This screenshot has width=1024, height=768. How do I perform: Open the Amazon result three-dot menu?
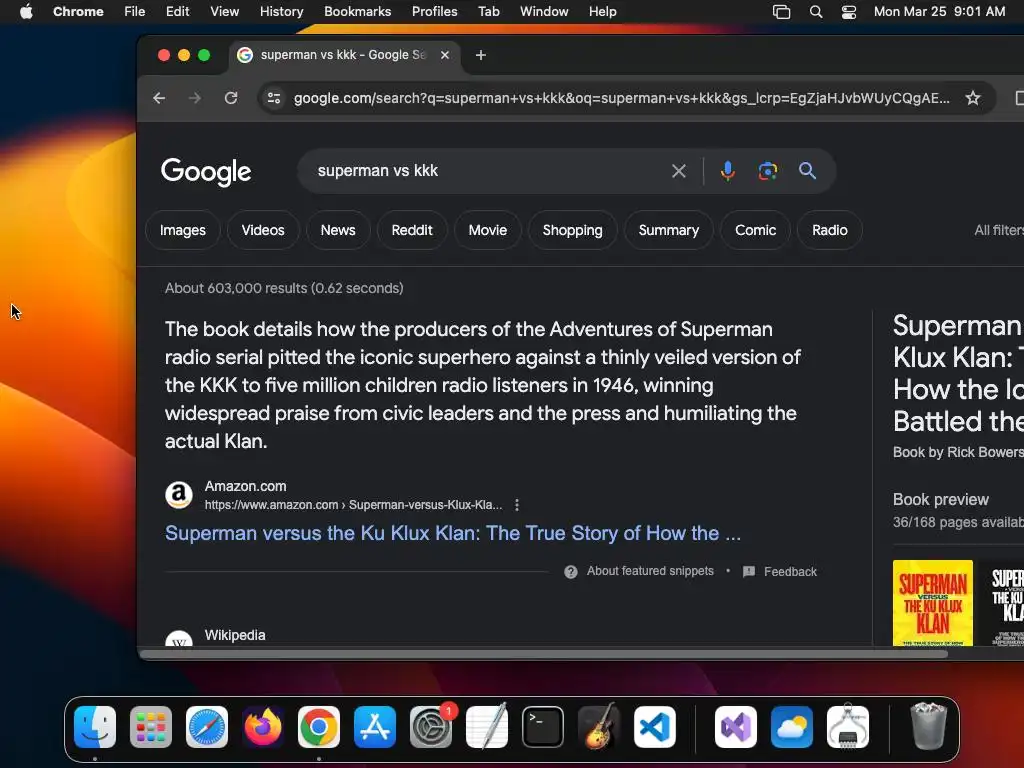pyautogui.click(x=517, y=505)
